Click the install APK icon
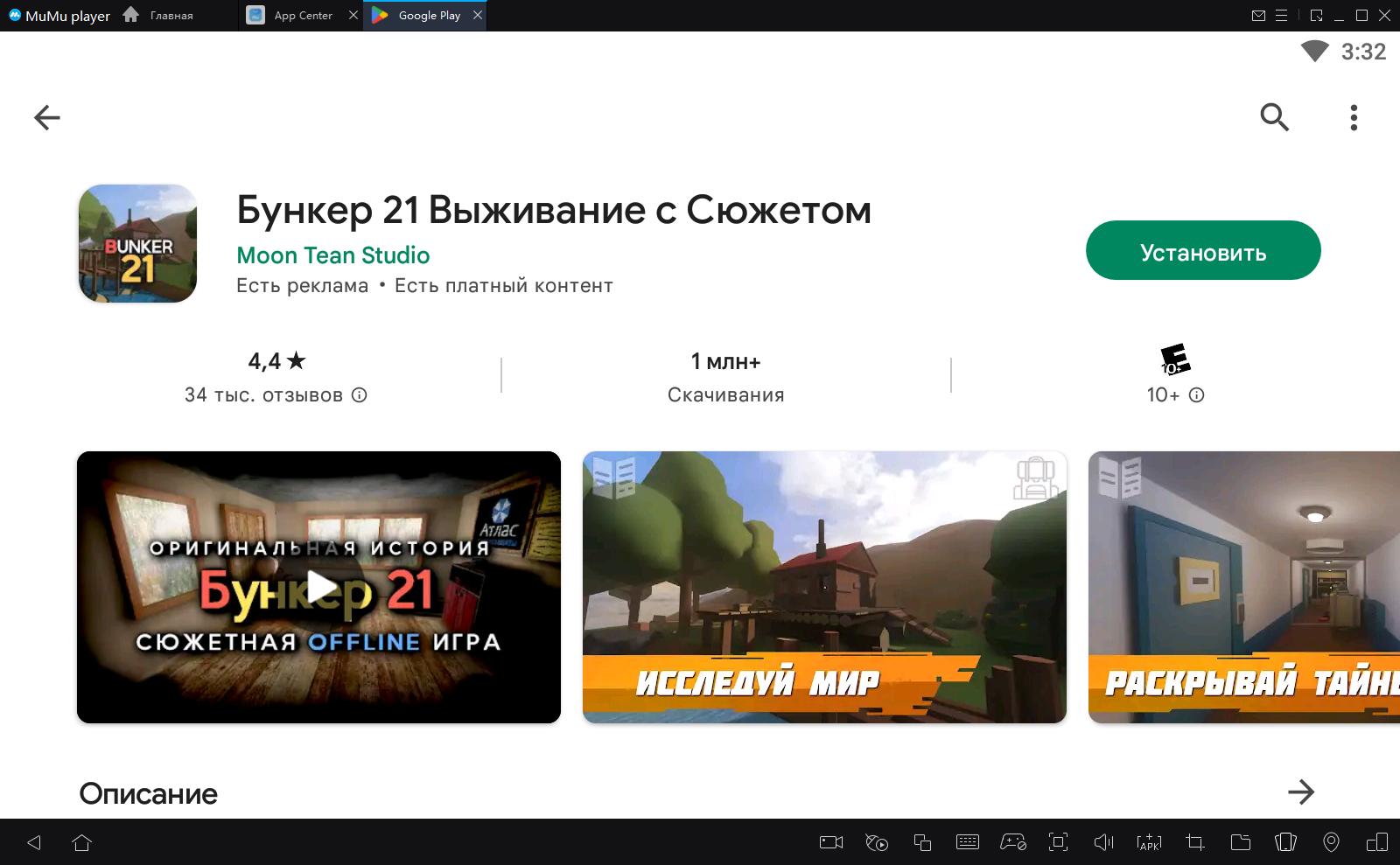The width and height of the screenshot is (1400, 865). pyautogui.click(x=1149, y=842)
